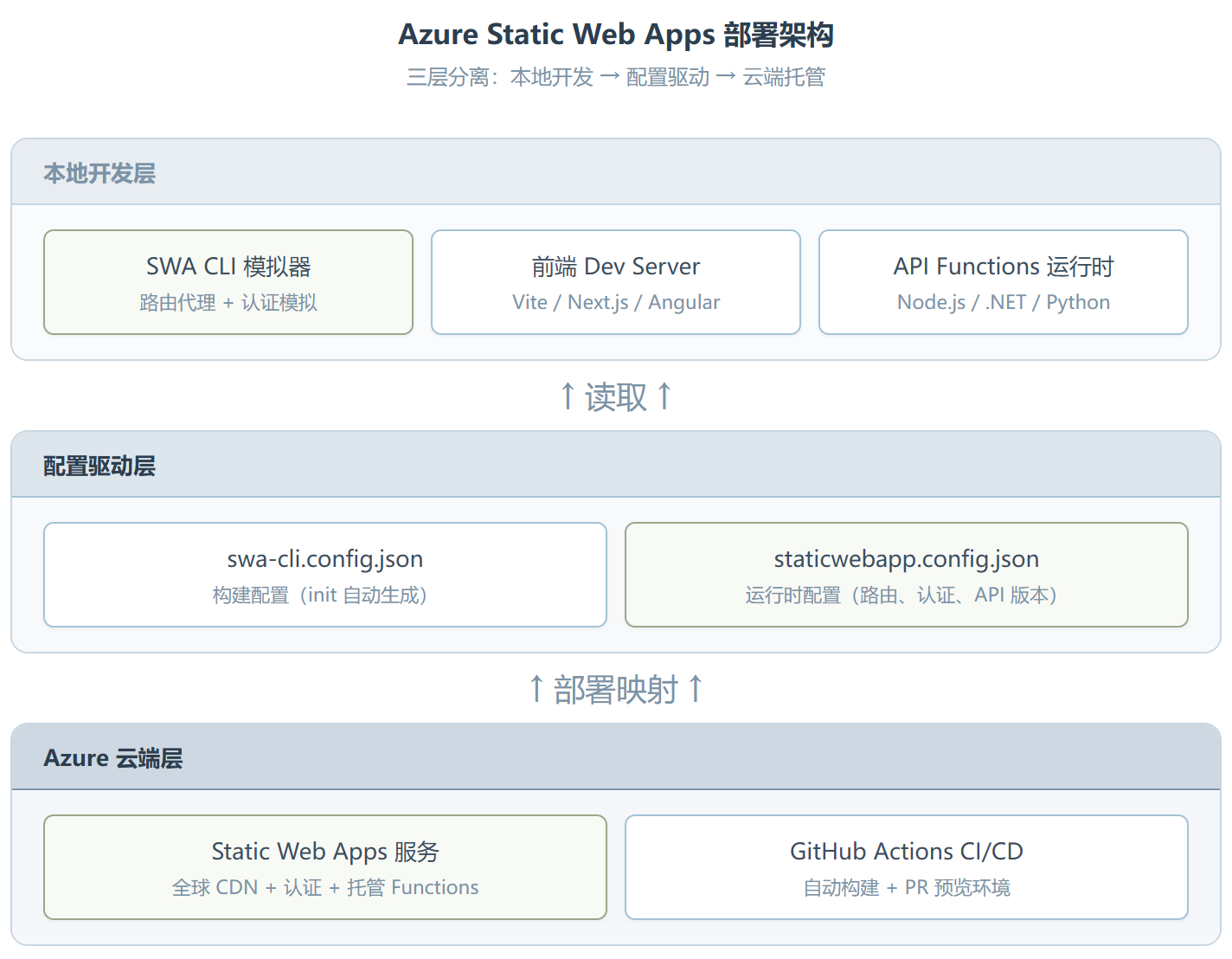Click the text 运行时配置（路由、认证、API 版本）

pyautogui.click(x=902, y=595)
